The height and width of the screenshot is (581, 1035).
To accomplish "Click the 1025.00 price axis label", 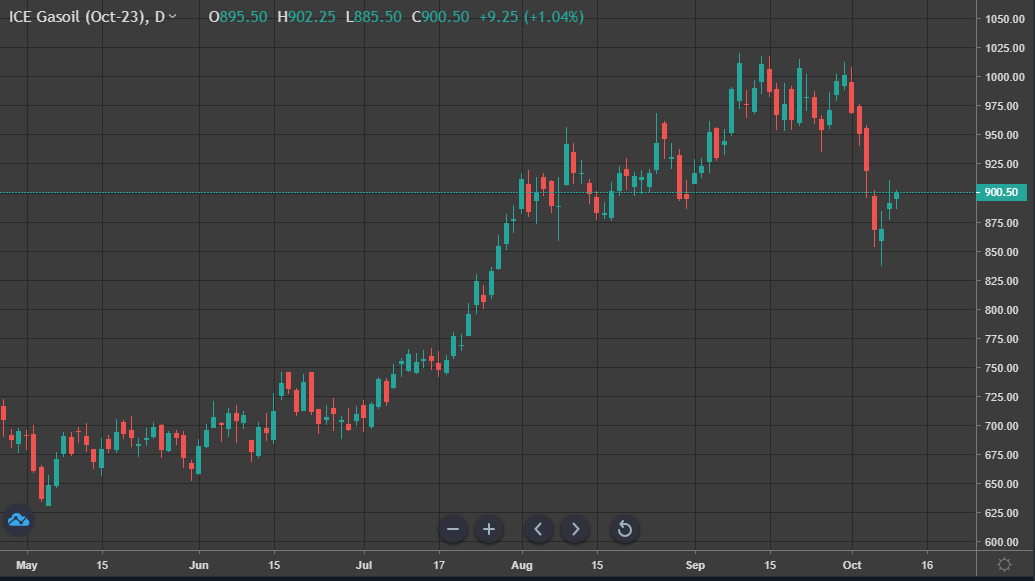I will 1005,48.
